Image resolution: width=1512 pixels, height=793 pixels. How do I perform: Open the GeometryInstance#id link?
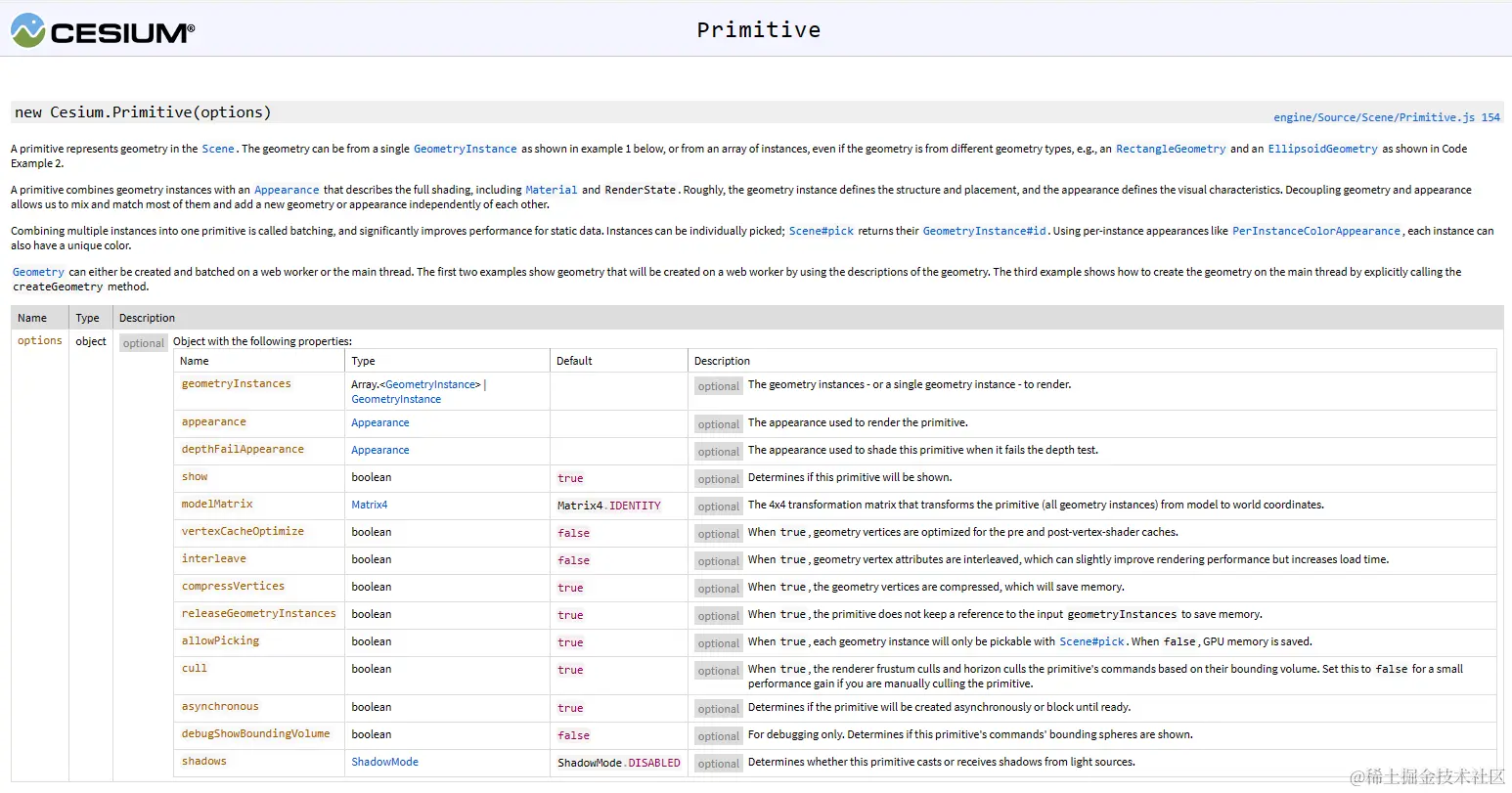pyautogui.click(x=985, y=231)
